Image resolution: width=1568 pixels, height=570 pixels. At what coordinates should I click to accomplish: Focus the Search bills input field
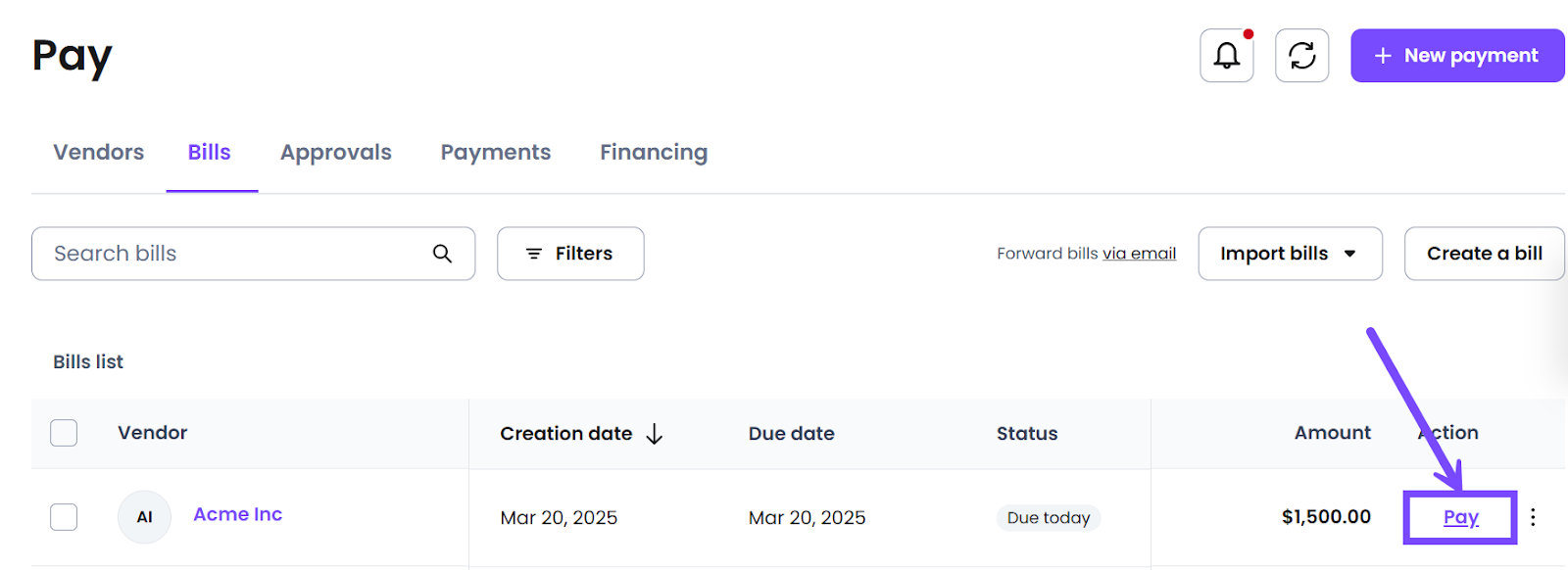[253, 254]
